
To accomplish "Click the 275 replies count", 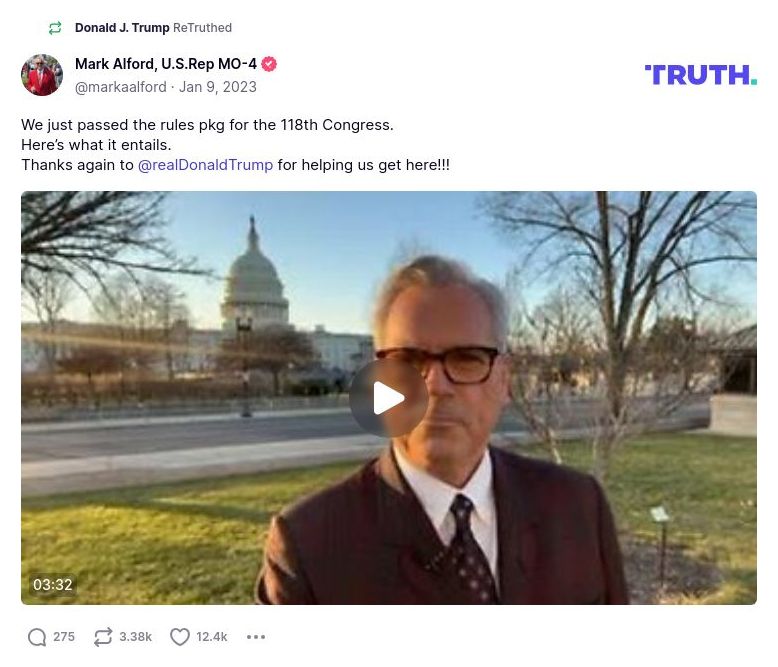I will [64, 637].
